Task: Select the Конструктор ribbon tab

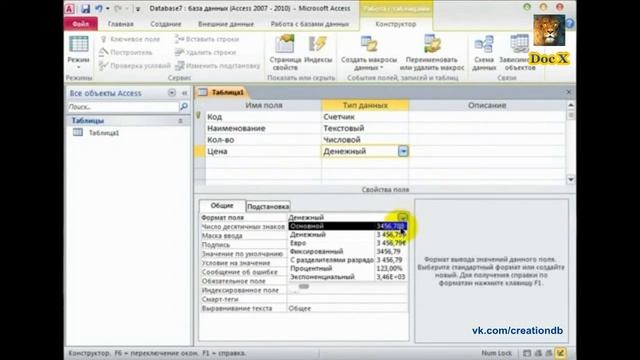Action: 396,24
